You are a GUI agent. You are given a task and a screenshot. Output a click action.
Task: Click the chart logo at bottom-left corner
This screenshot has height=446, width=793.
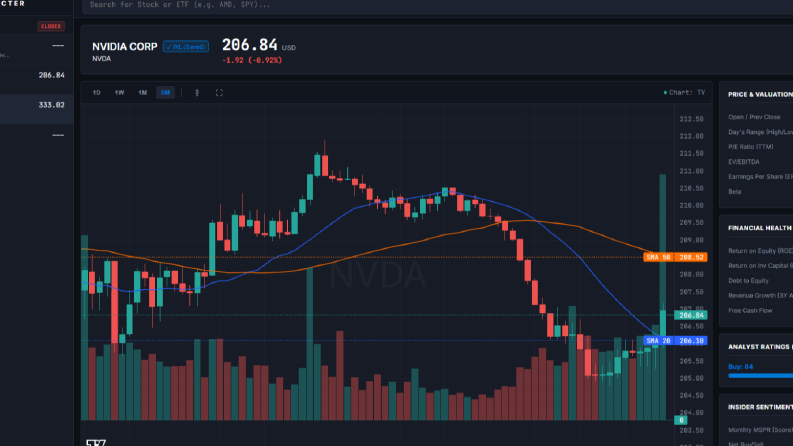tap(96, 442)
